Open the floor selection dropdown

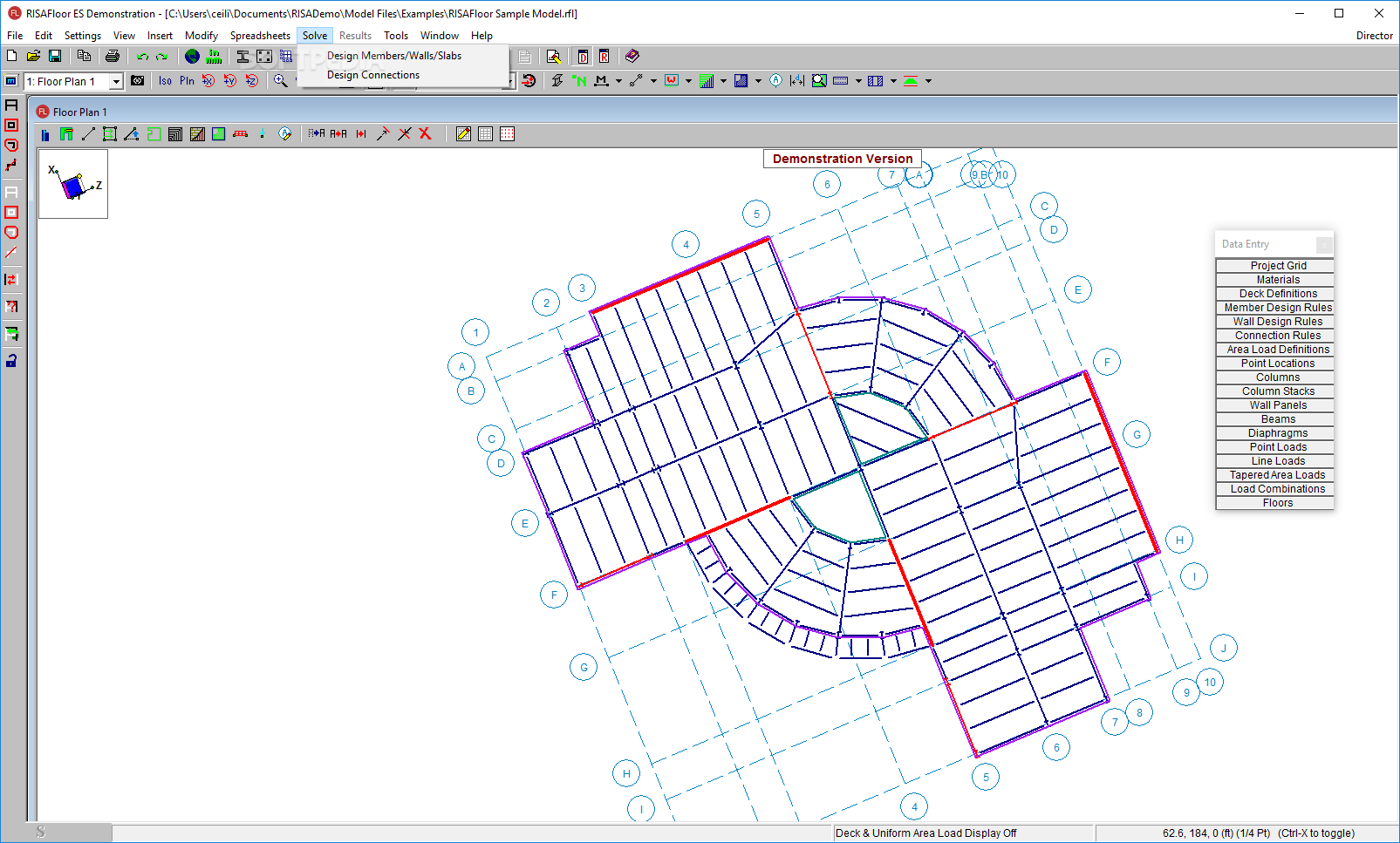pos(116,82)
